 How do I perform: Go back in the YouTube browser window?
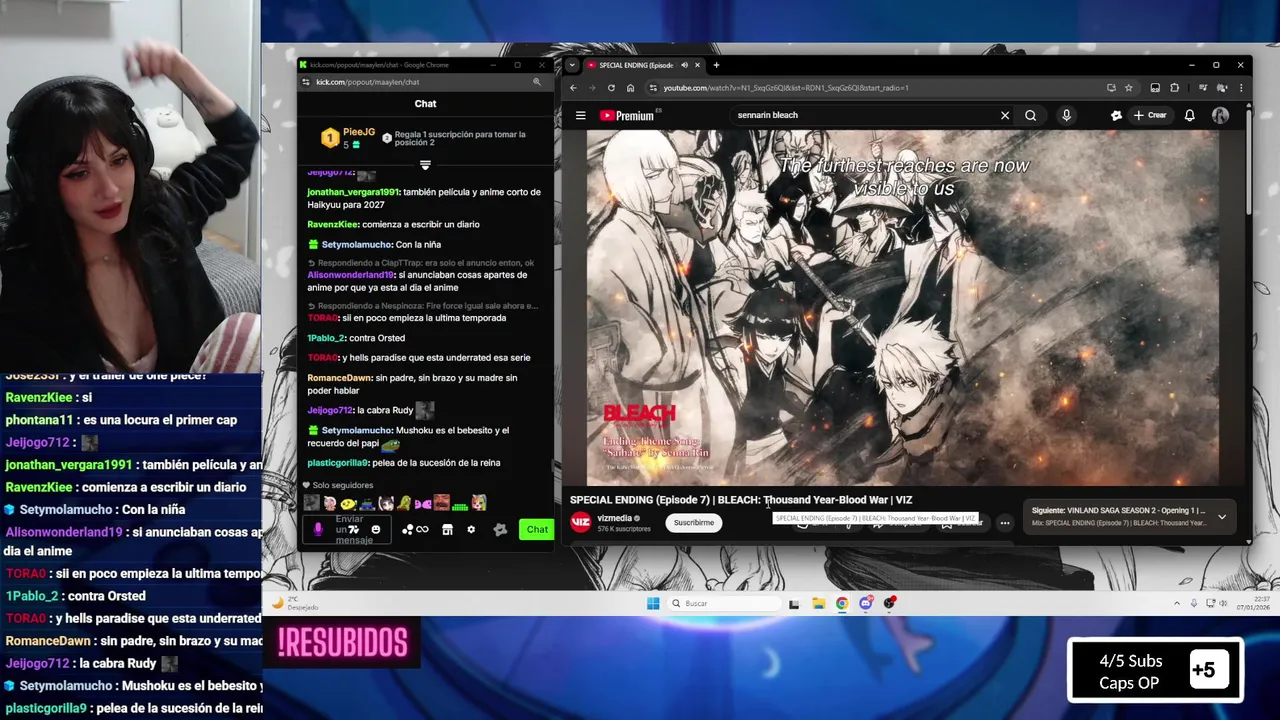pyautogui.click(x=573, y=88)
